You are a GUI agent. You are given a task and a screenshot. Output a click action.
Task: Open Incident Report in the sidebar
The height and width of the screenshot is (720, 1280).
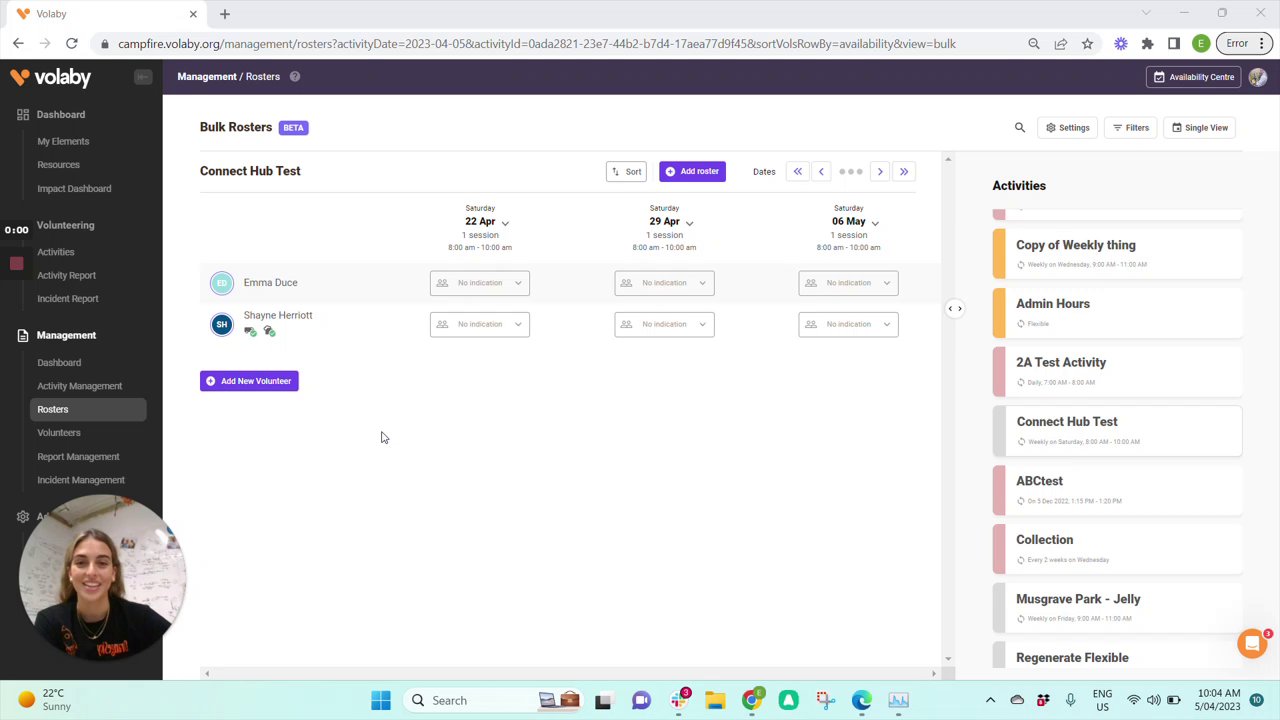click(67, 299)
